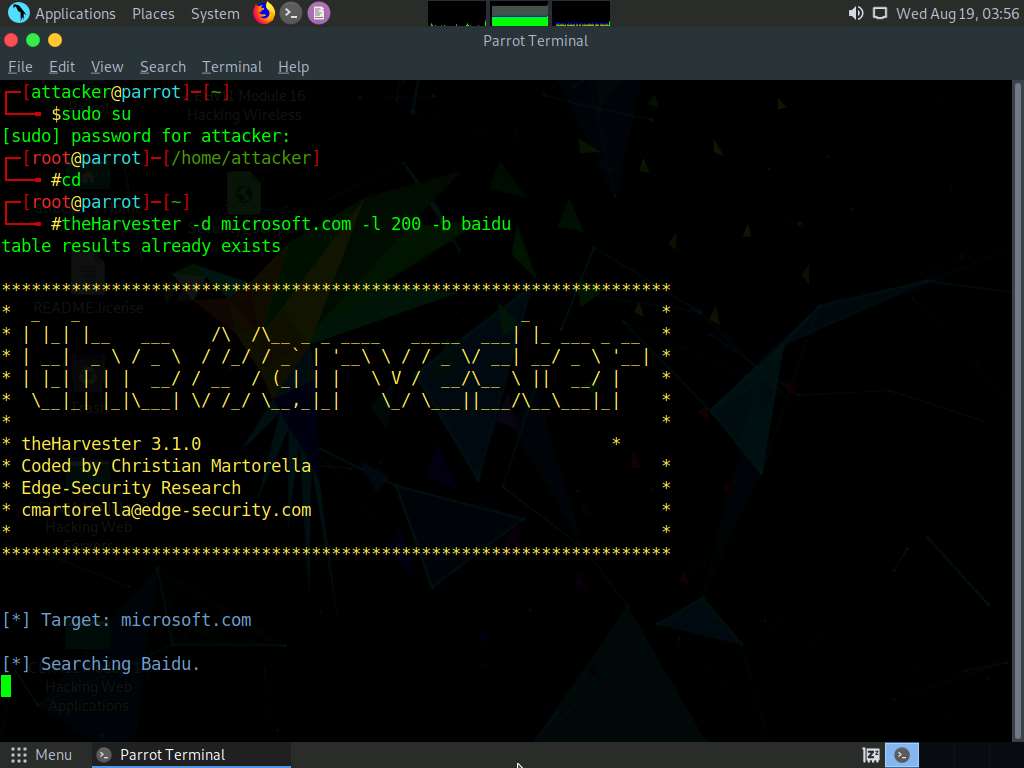Open the View menu
The image size is (1024, 768).
[107, 67]
